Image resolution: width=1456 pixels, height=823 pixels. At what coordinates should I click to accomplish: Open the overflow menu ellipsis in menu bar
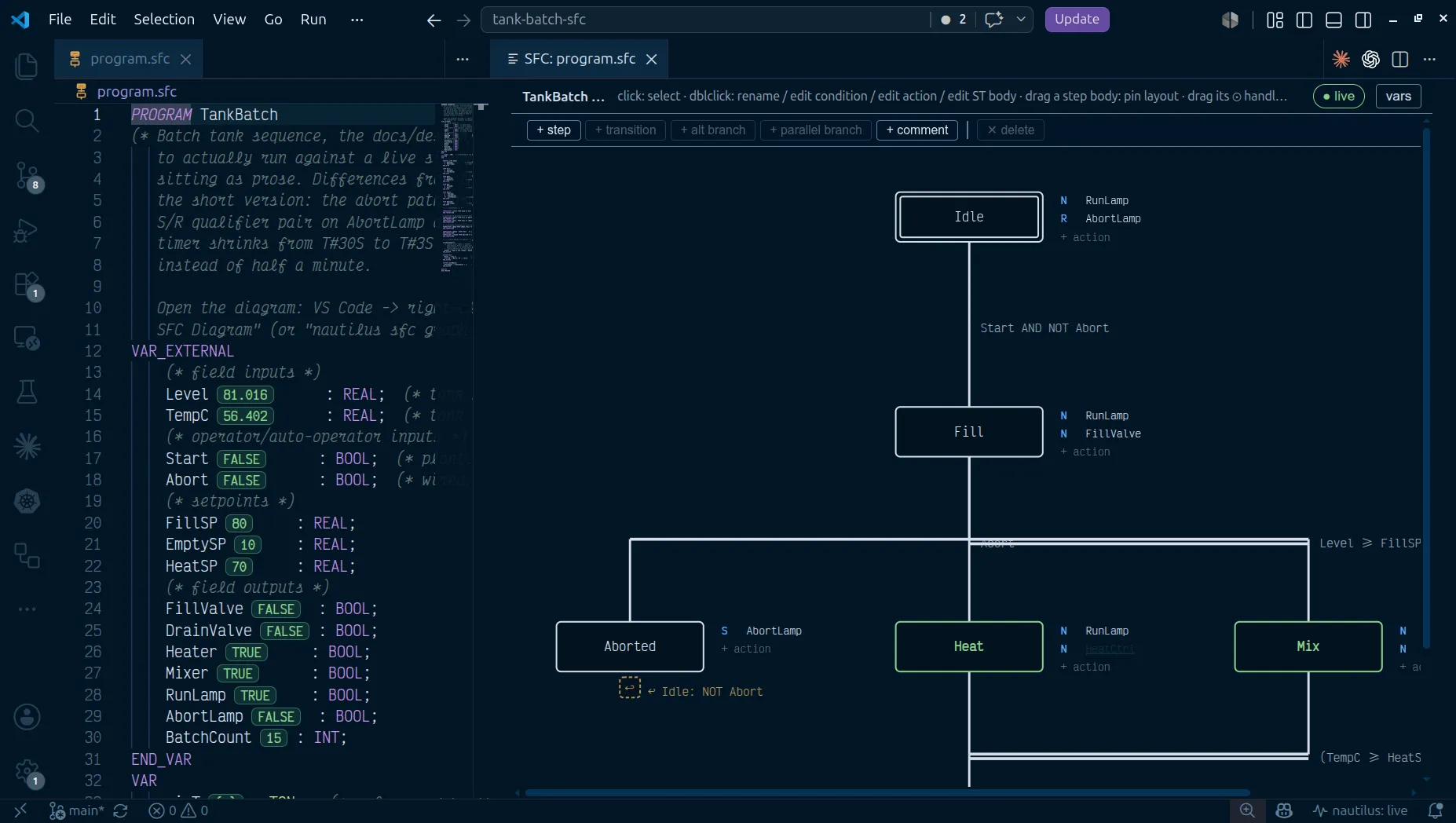357,20
